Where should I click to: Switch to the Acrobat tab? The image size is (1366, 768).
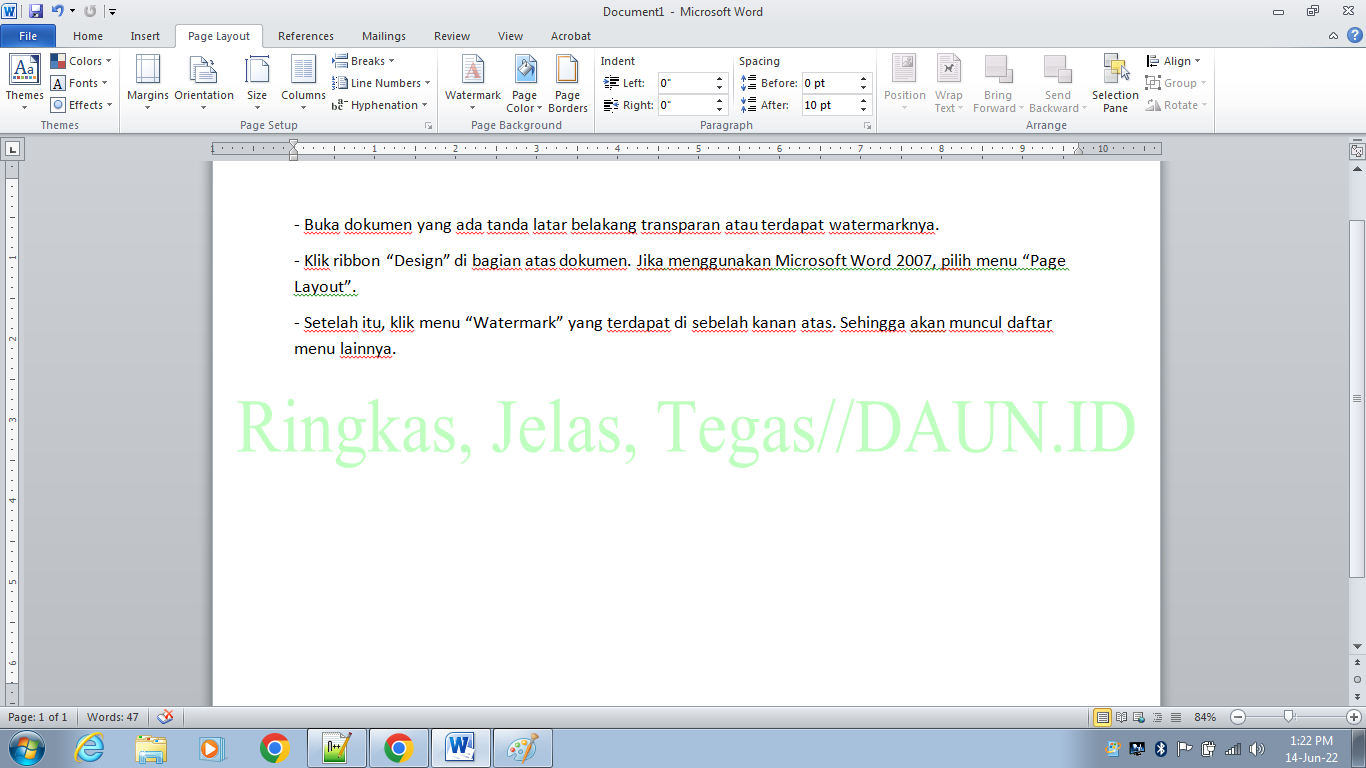tap(571, 36)
